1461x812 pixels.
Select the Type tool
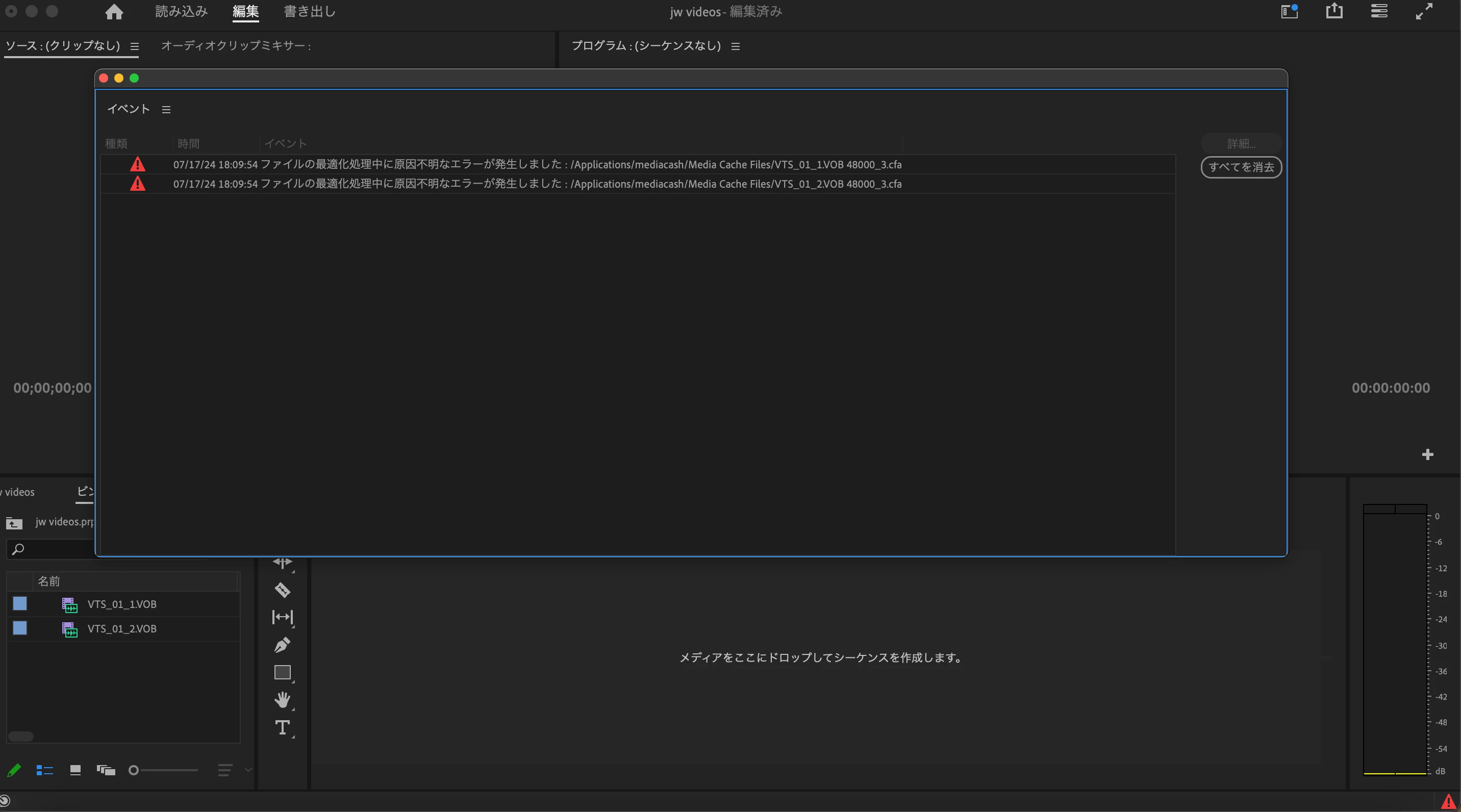click(283, 727)
